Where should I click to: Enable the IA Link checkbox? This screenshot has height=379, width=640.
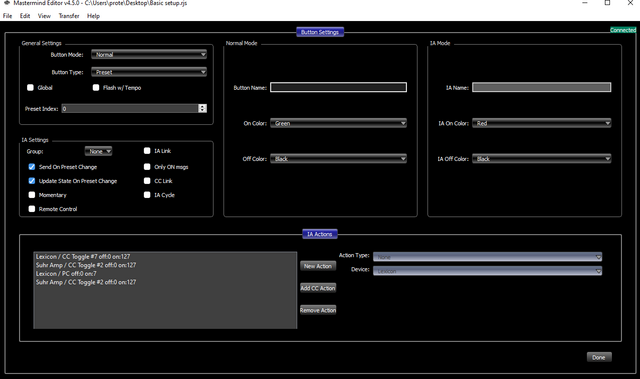point(147,151)
